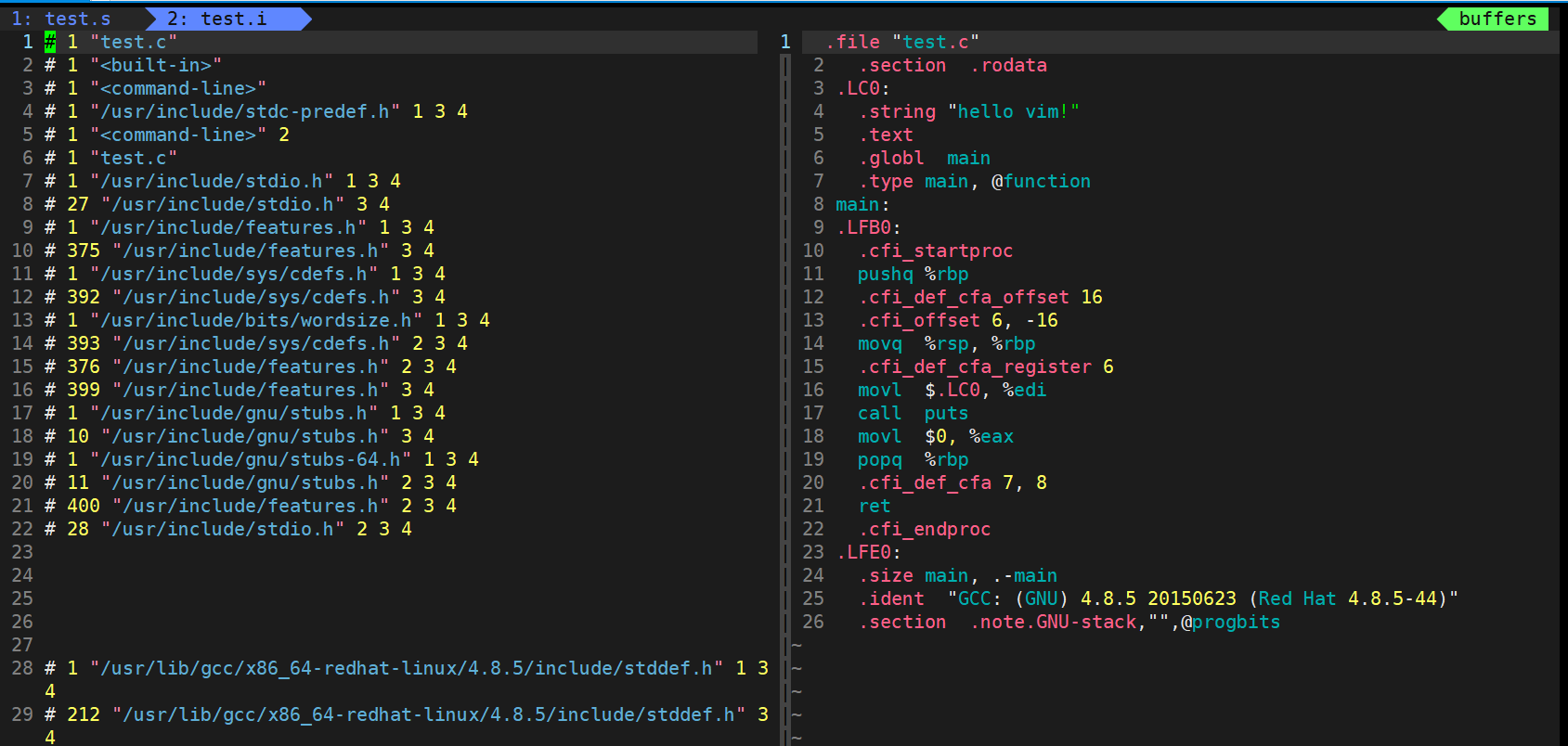
Task: Click '.cfi_def_cfa_register 6' line
Action: click(x=986, y=367)
